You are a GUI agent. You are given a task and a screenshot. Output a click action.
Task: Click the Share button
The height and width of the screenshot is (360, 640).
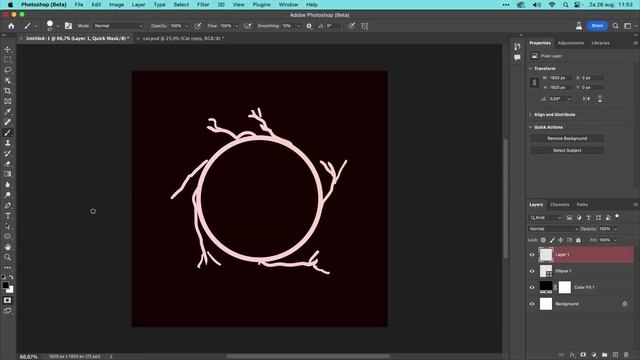click(597, 26)
